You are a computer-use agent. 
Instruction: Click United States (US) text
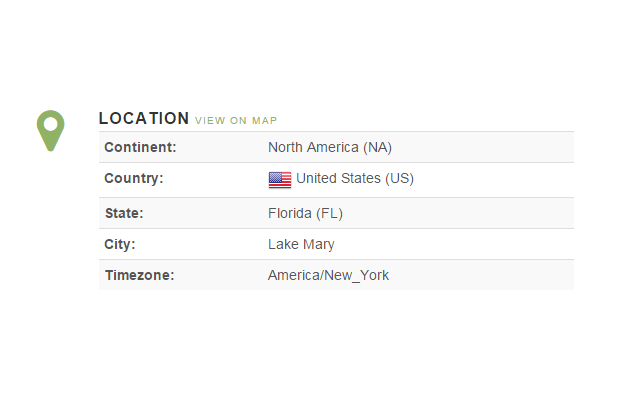[355, 178]
